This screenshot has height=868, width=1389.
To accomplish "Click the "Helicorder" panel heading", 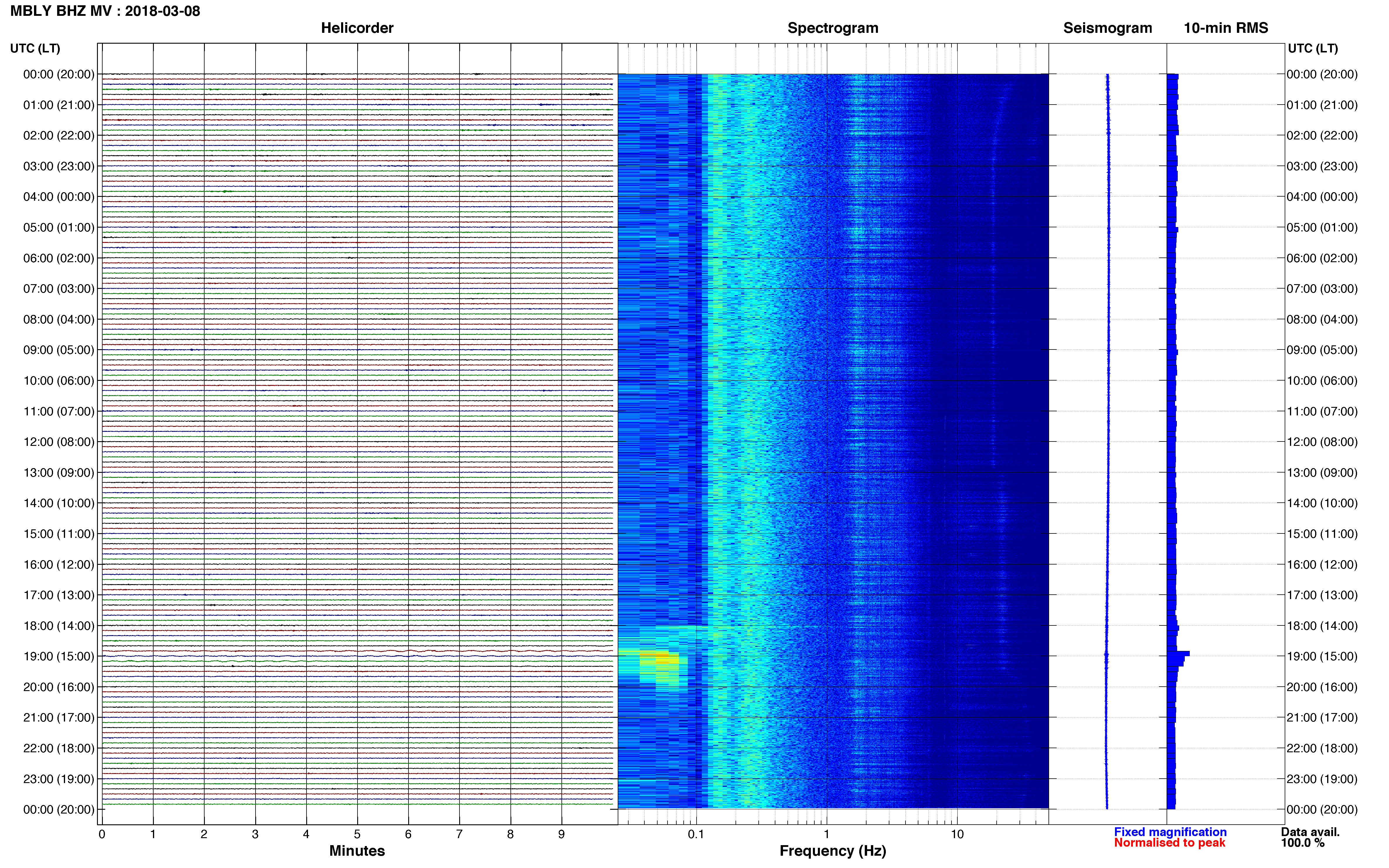I will click(x=357, y=28).
